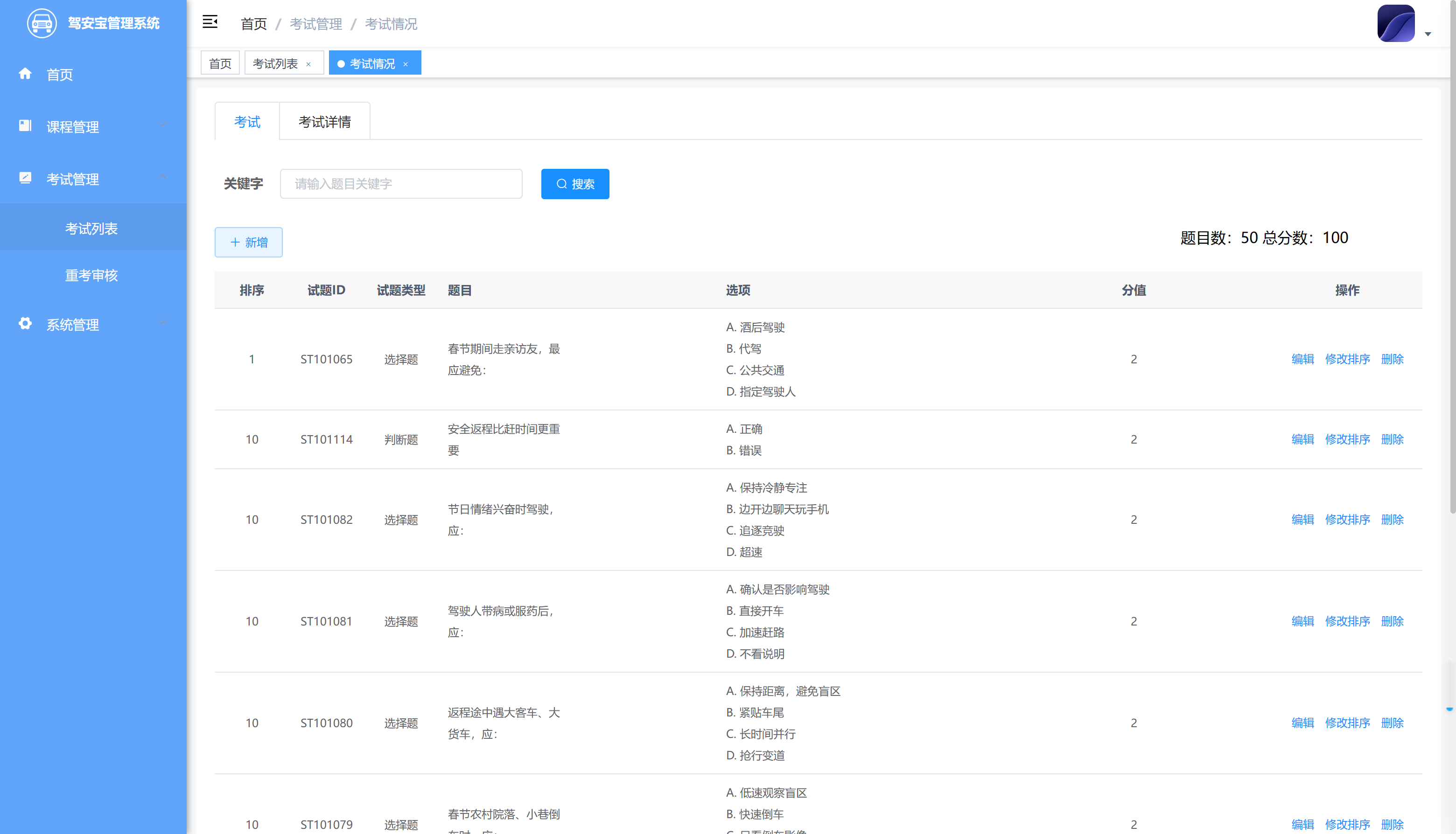This screenshot has width=1456, height=834.
Task: Click the 试题ID column header
Action: pos(326,291)
